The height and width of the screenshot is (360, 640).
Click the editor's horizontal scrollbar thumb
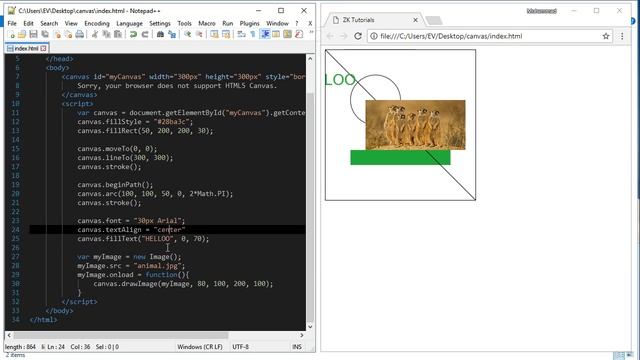point(121,335)
